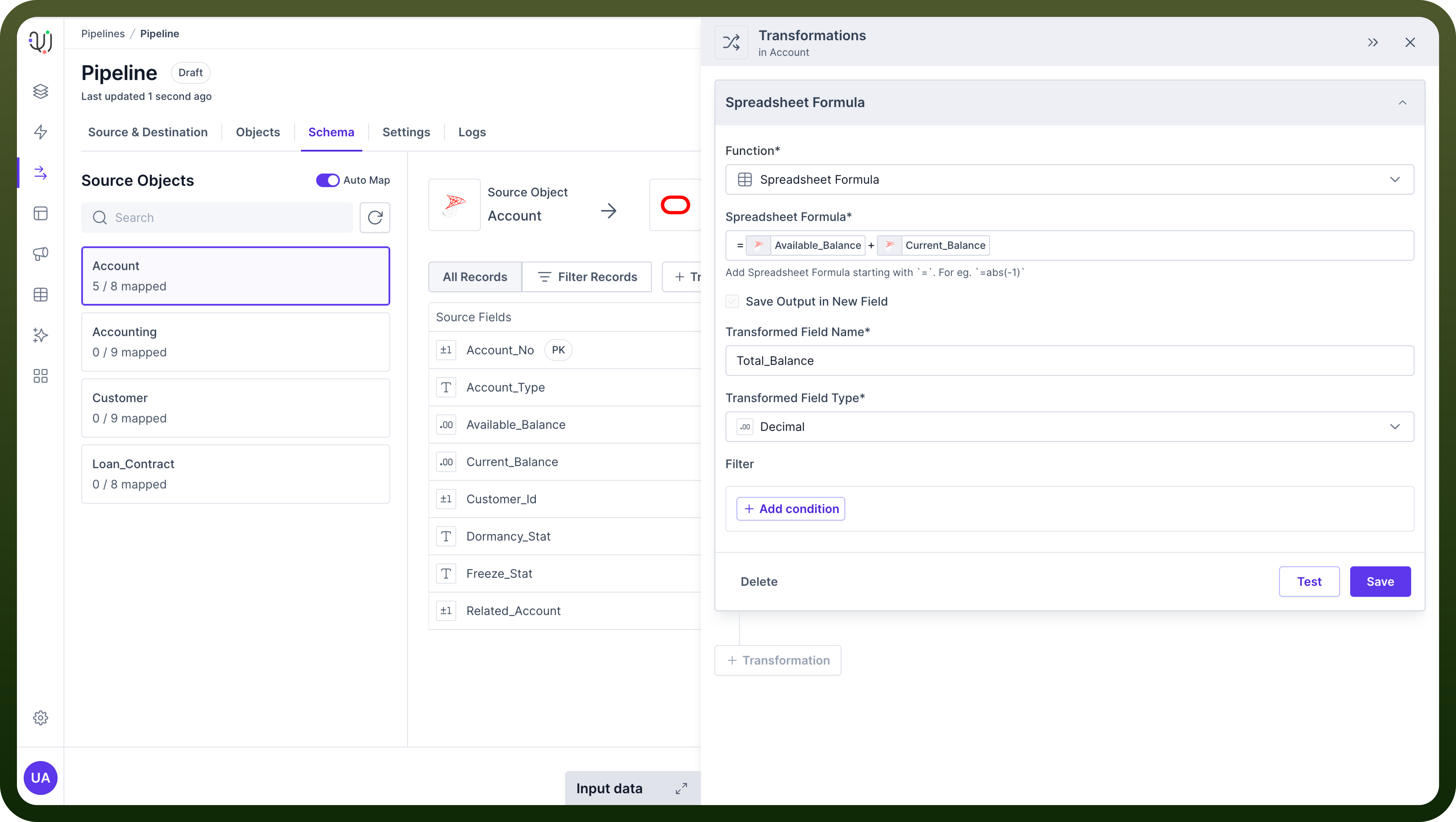This screenshot has width=1456, height=822.
Task: Select the Account source object card
Action: [236, 276]
